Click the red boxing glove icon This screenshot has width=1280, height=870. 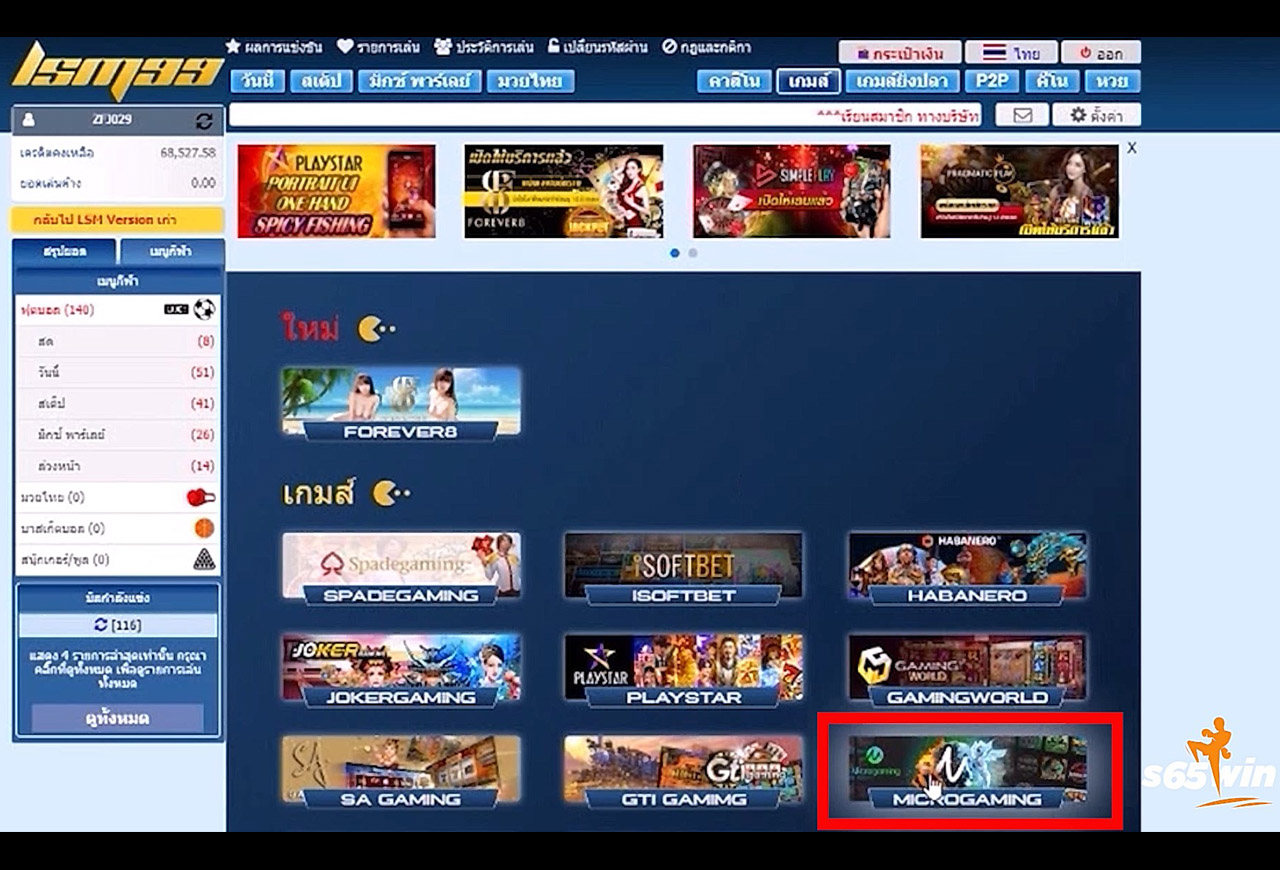pyautogui.click(x=202, y=497)
